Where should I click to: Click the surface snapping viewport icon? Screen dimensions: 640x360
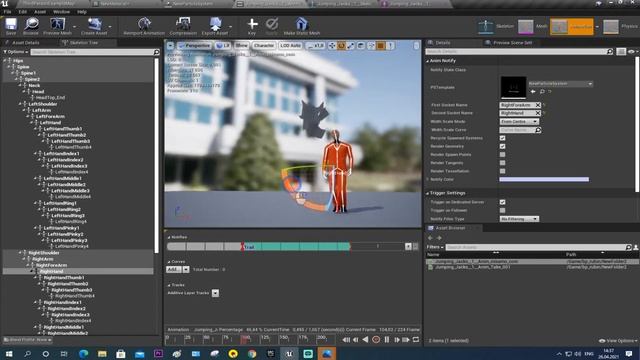[x=371, y=46]
